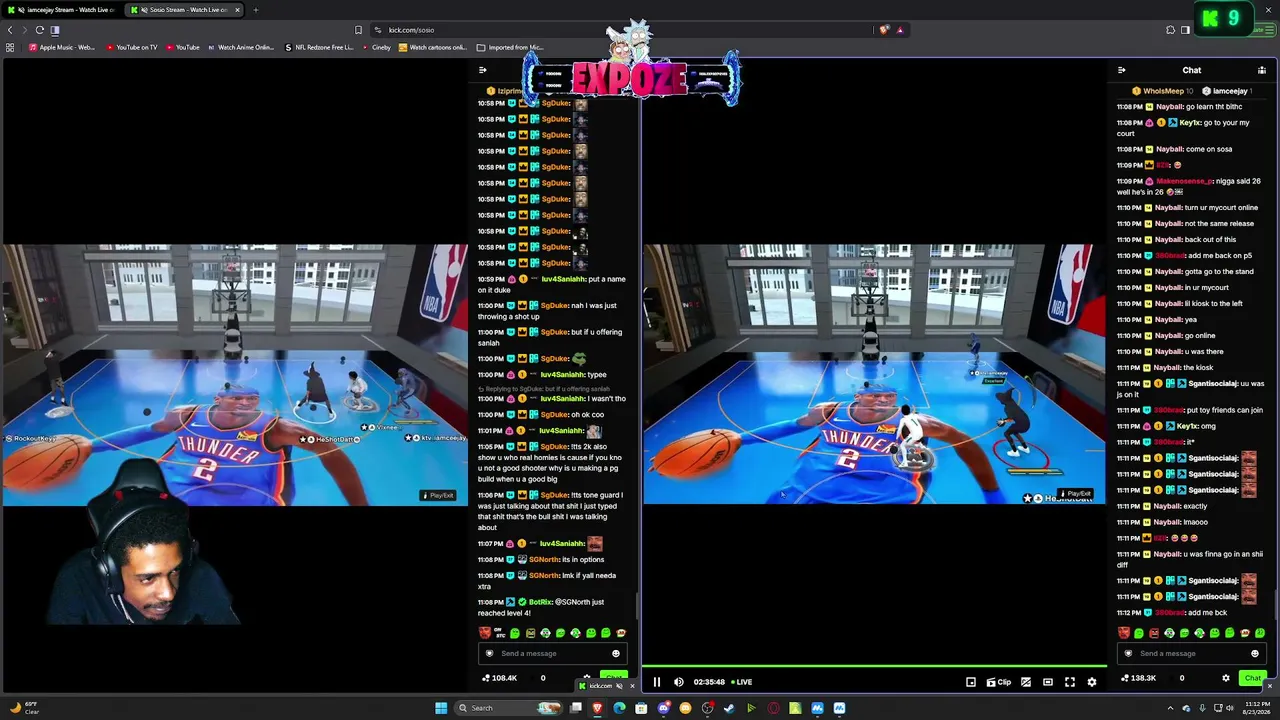Create a Clip of the stream
Screen dimensions: 1280x720
click(999, 682)
